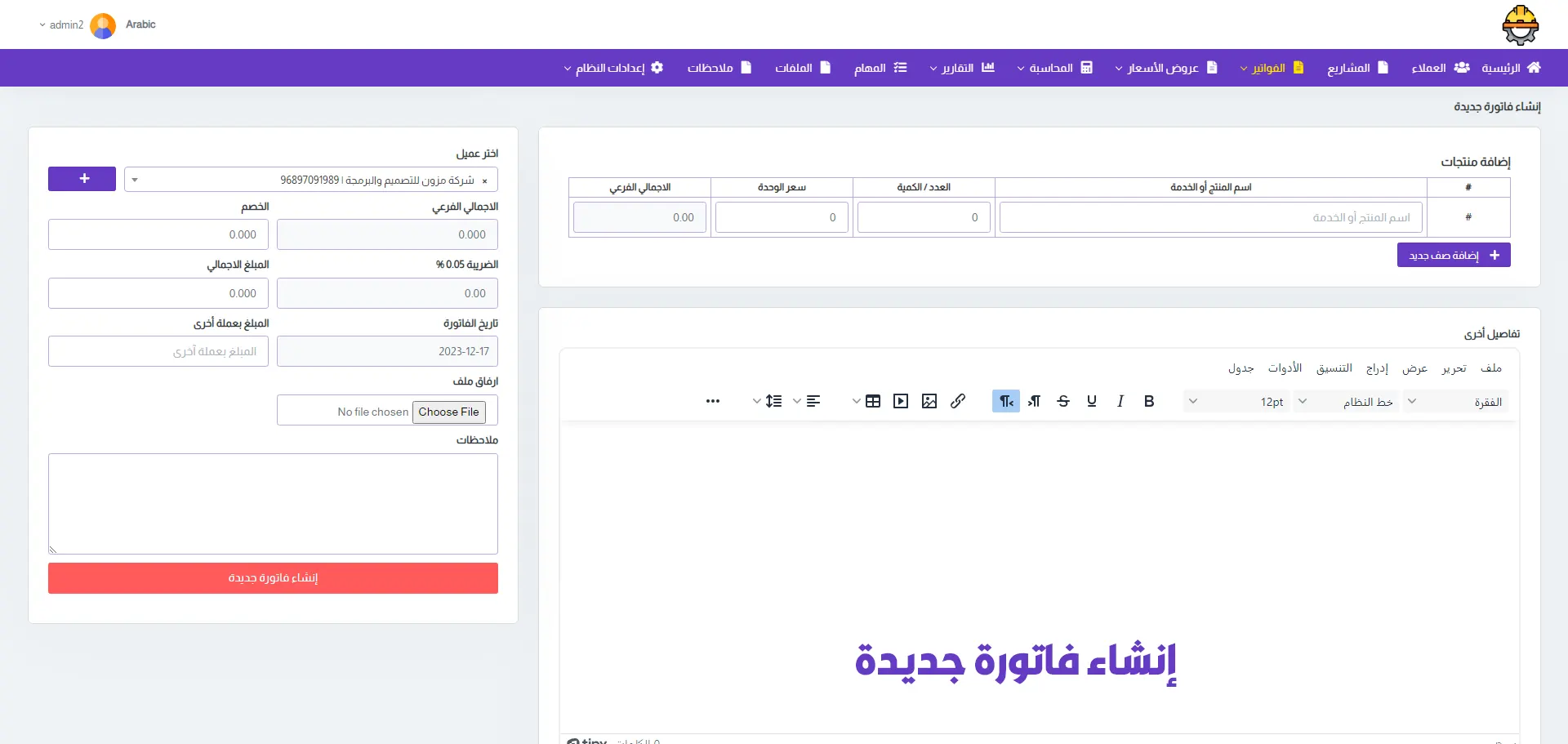1568x744 pixels.
Task: Reveal more toolbar options with the ellipsis
Action: click(713, 401)
